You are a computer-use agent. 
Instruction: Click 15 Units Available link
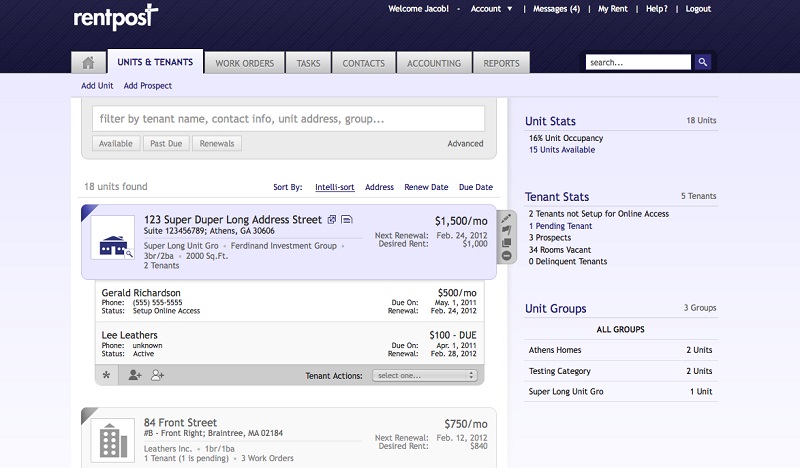[x=562, y=150]
